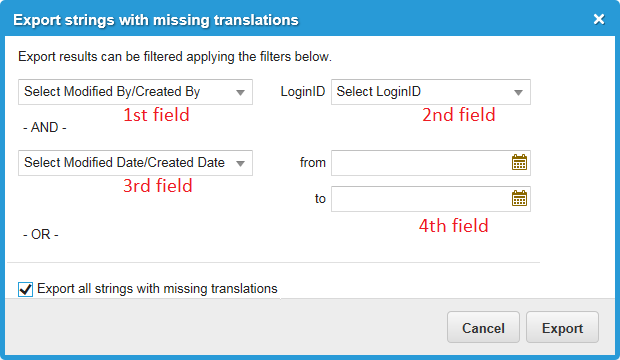Viewport: 620px width, 360px height.
Task: Cancel the export dialog
Action: 483,327
